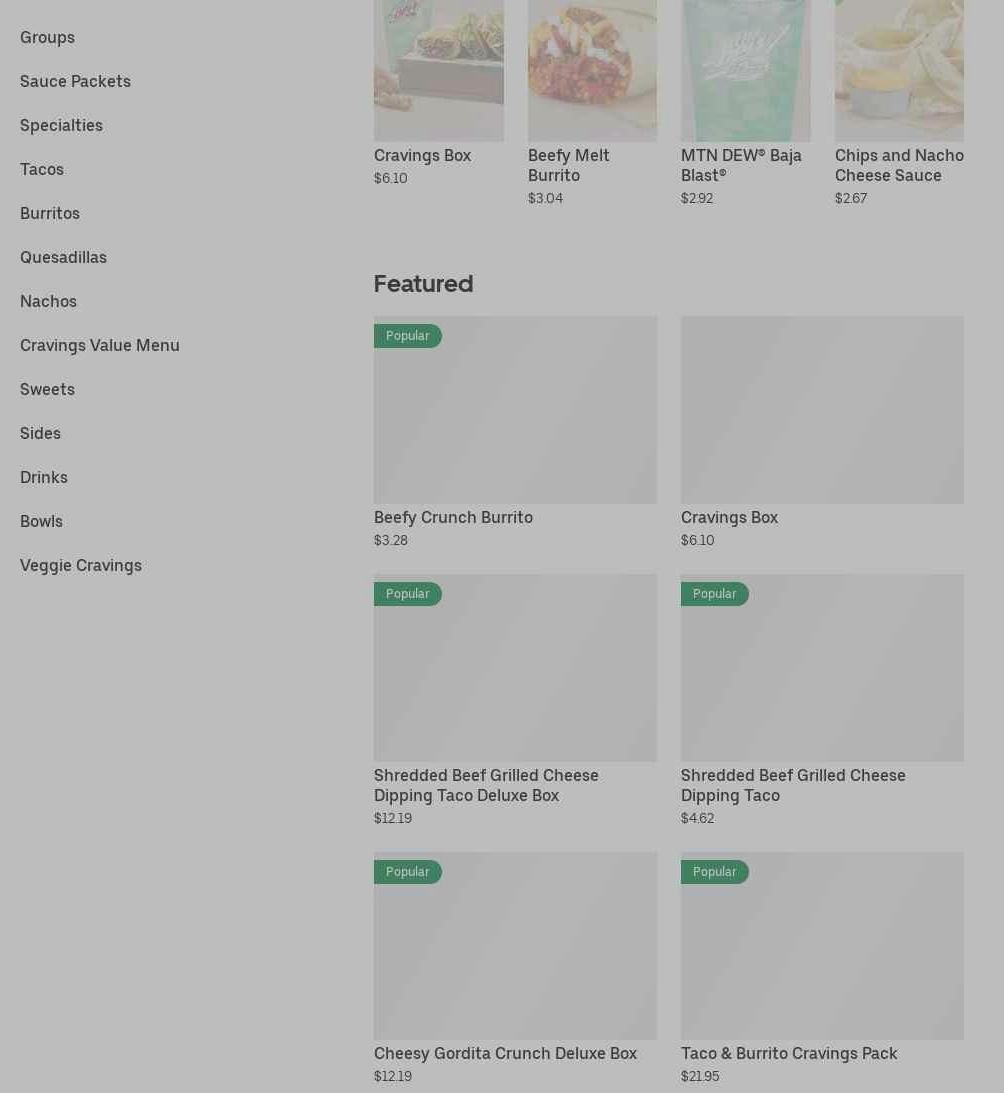Open the Shredded Beef Dipping Taco Deluxe Box link
Image resolution: width=1004 pixels, height=1093 pixels.
click(x=486, y=786)
